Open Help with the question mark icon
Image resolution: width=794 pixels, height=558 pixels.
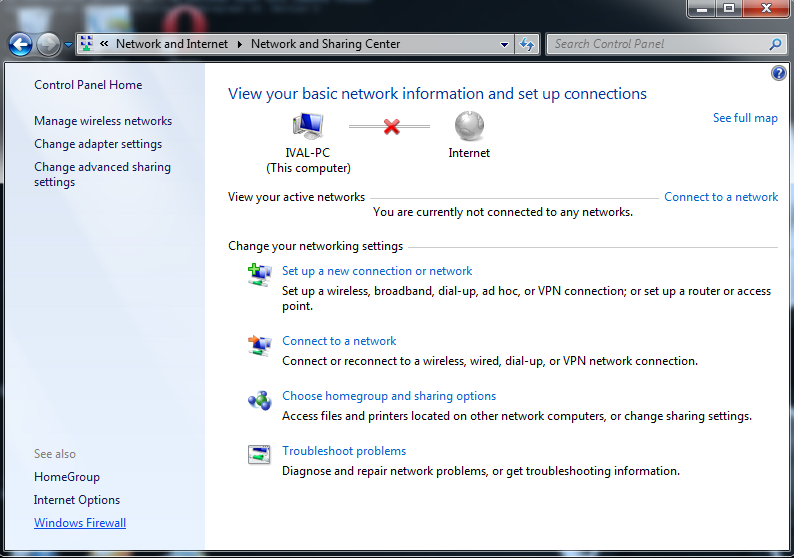779,73
